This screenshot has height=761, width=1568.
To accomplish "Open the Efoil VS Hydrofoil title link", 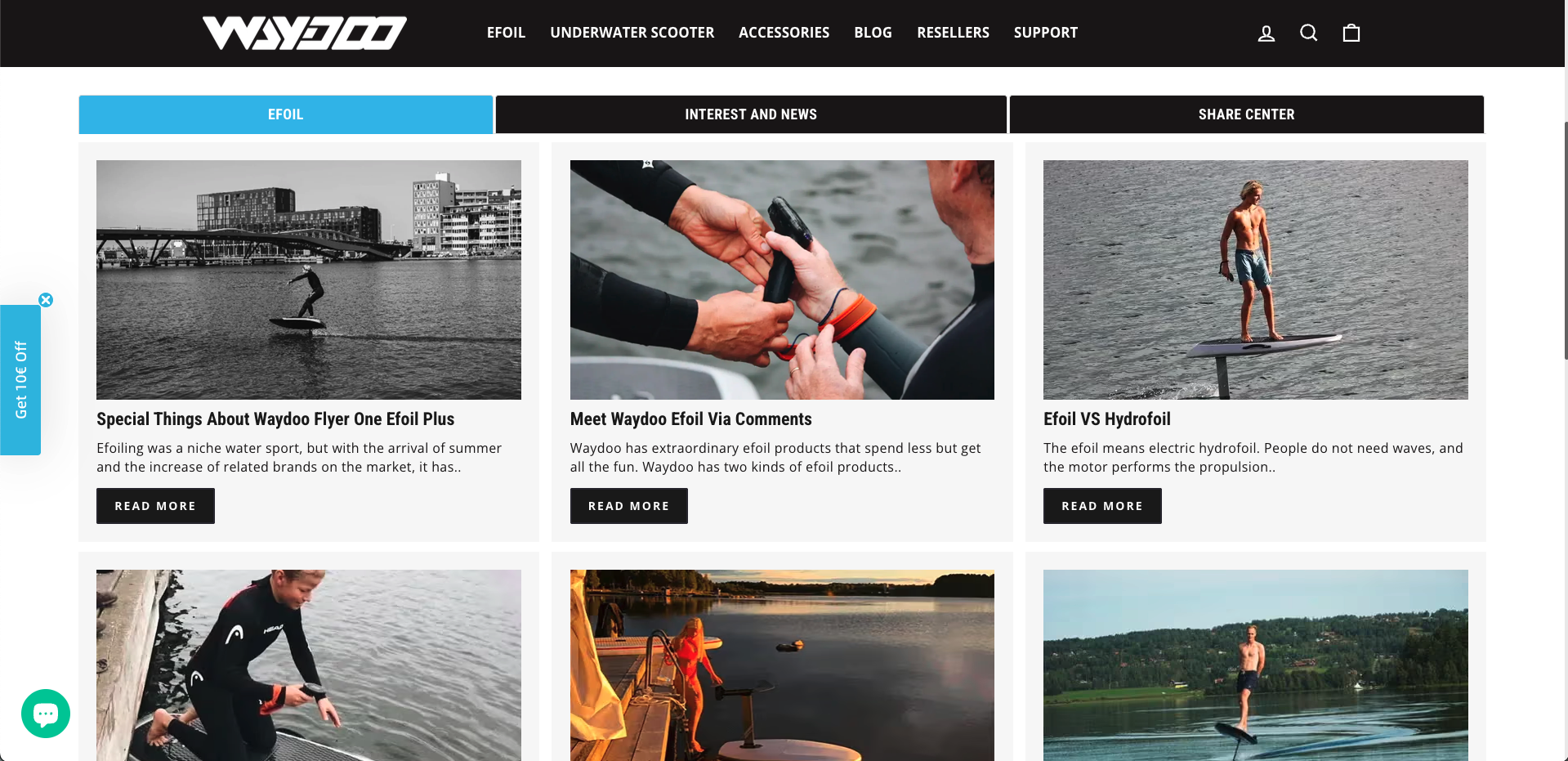I will [x=1107, y=419].
